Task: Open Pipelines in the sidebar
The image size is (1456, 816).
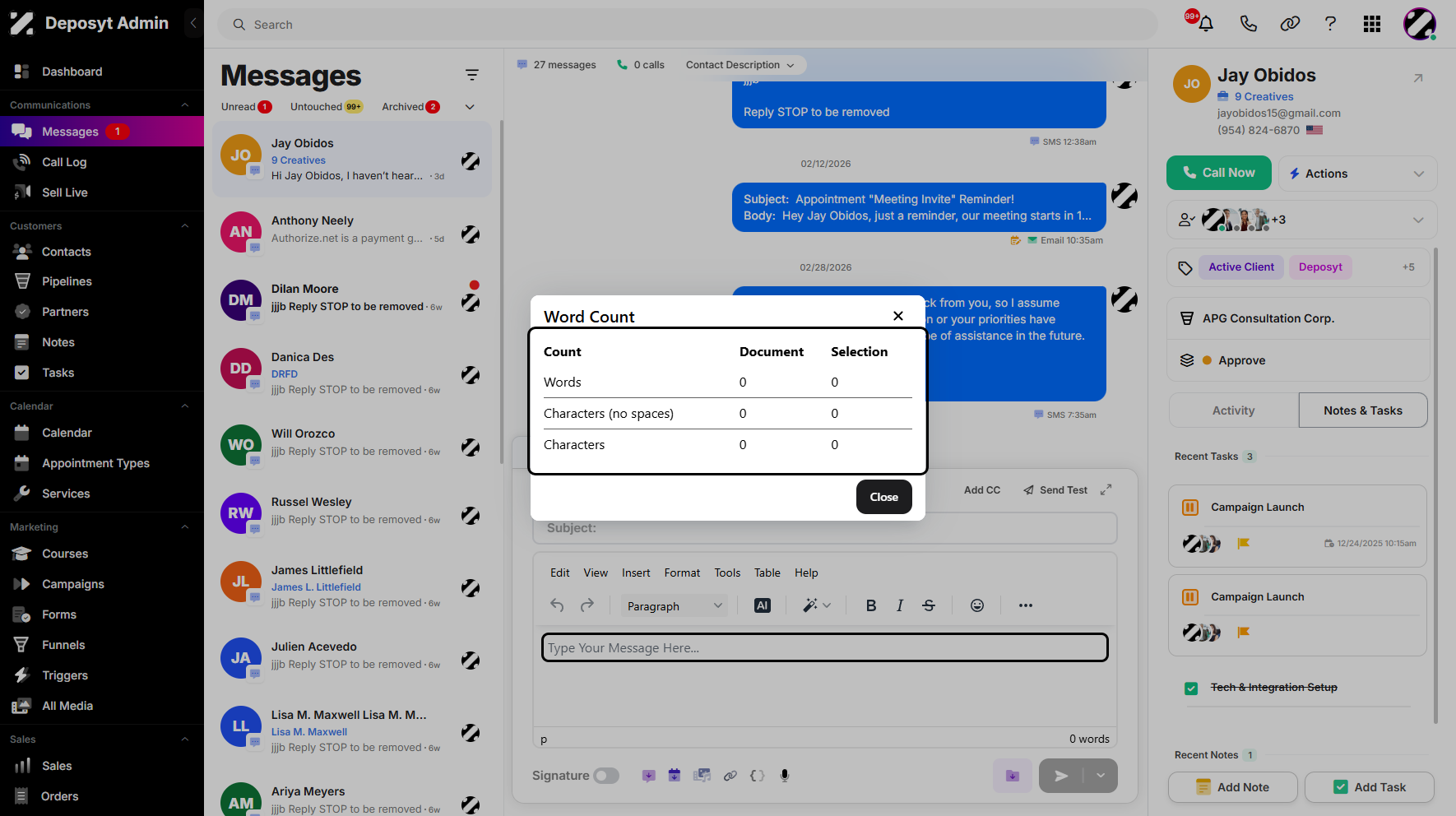Action: (x=67, y=281)
